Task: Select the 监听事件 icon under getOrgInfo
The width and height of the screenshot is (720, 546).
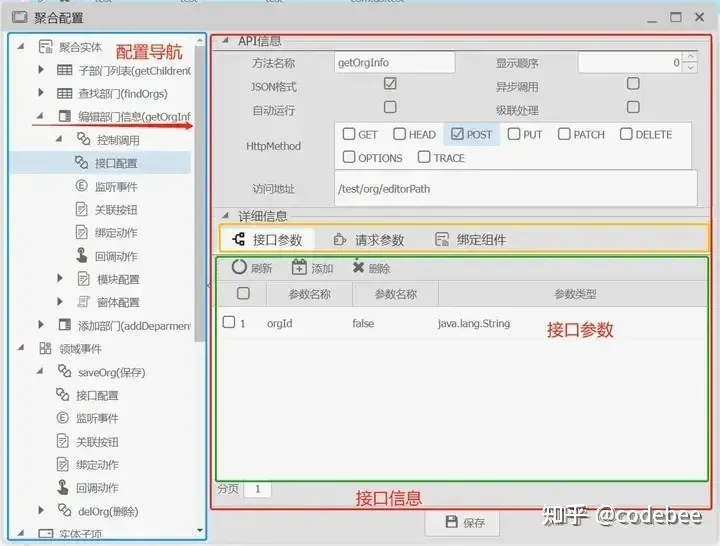Action: [x=81, y=186]
